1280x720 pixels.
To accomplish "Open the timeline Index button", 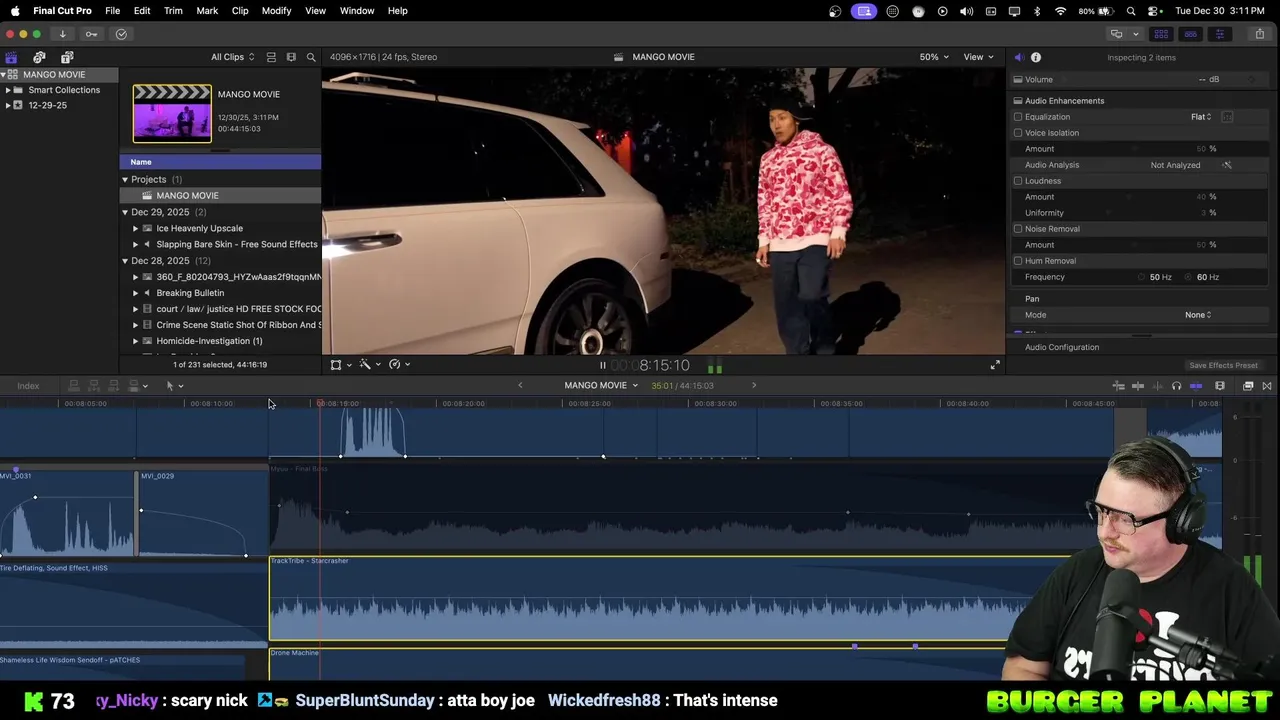I will 28,386.
